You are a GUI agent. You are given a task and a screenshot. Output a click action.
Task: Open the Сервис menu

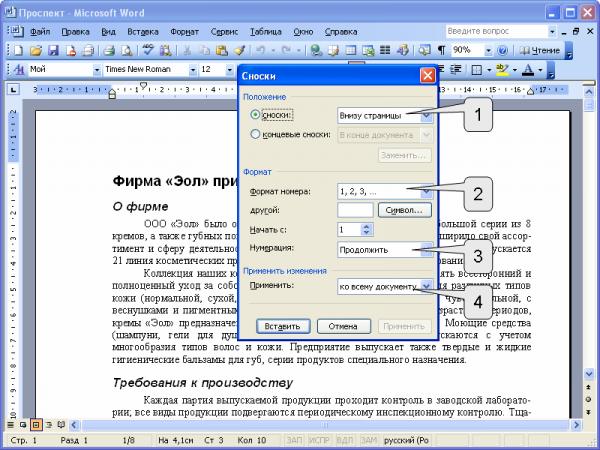(x=224, y=32)
